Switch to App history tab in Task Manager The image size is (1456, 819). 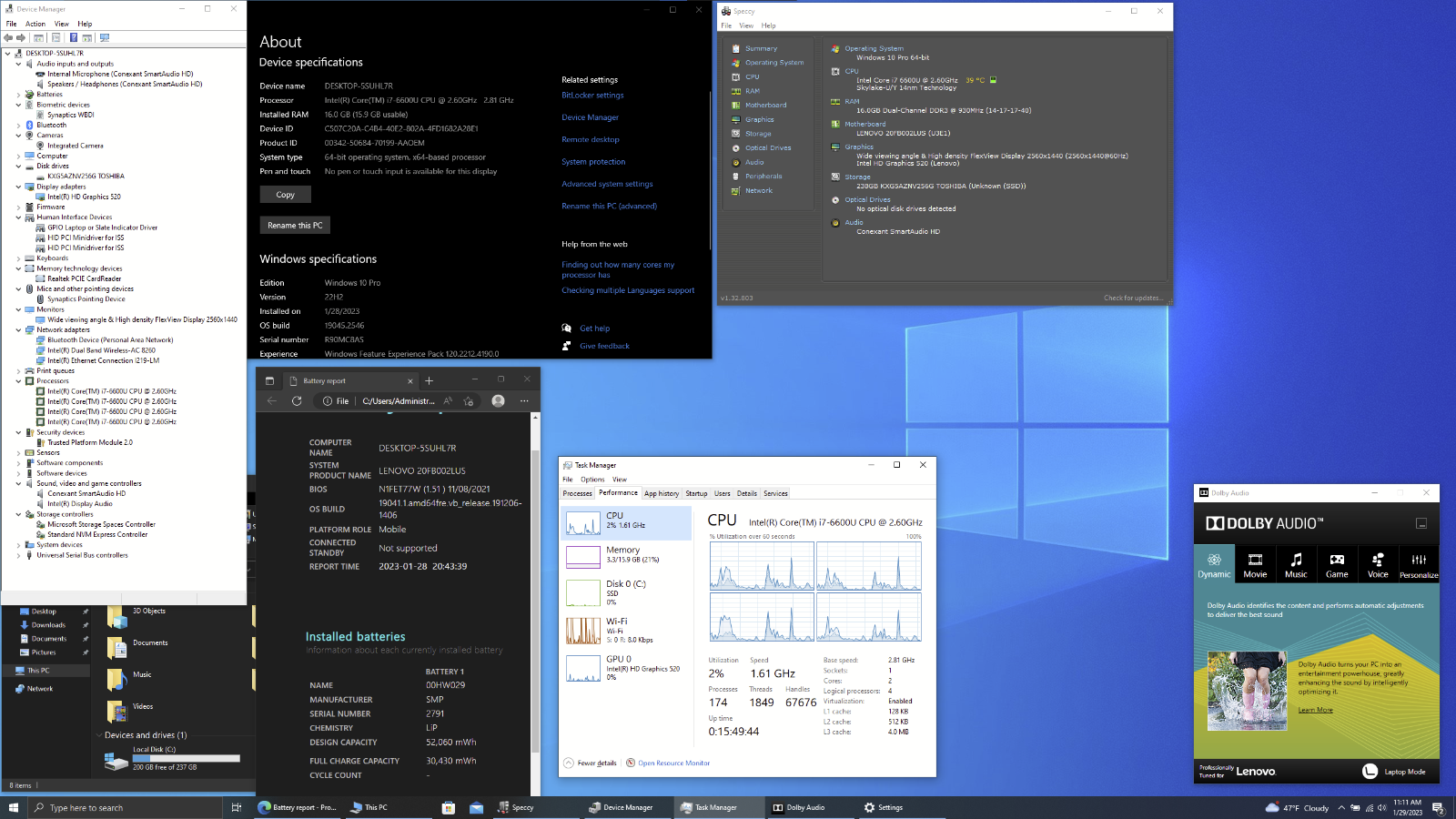tap(662, 493)
